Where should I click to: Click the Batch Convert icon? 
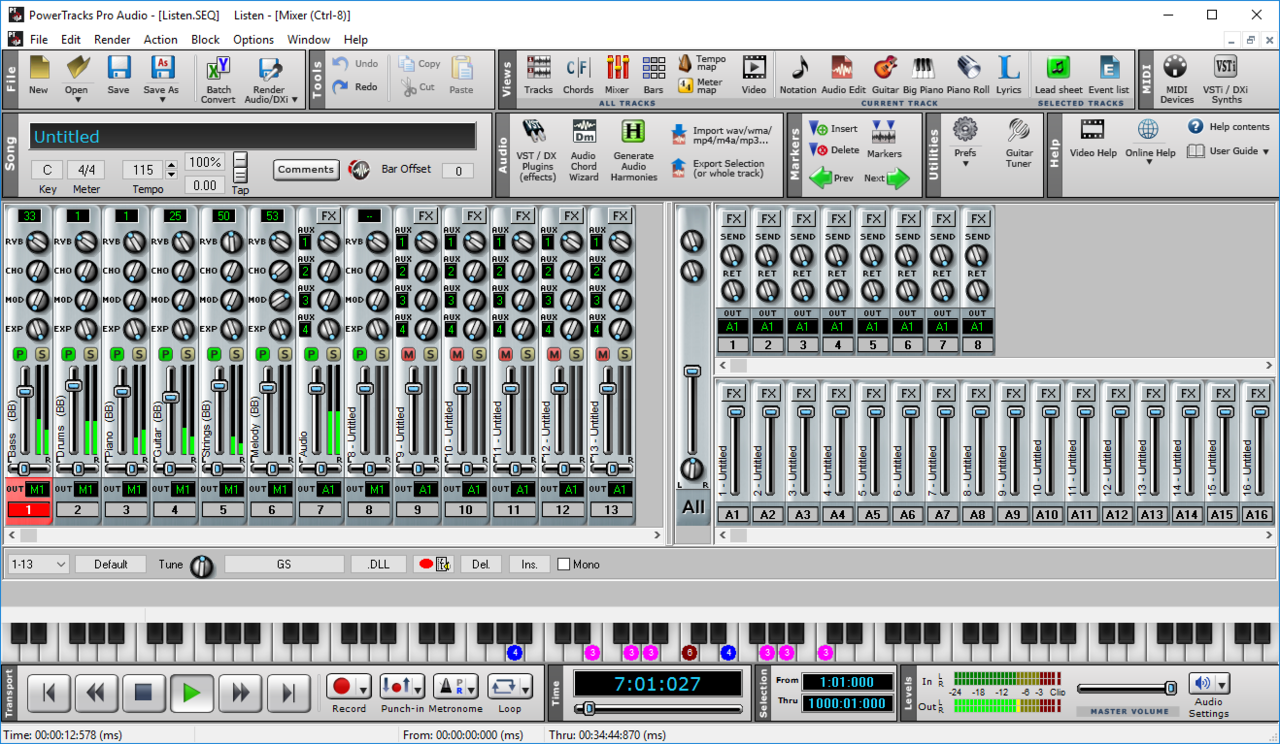[x=218, y=68]
